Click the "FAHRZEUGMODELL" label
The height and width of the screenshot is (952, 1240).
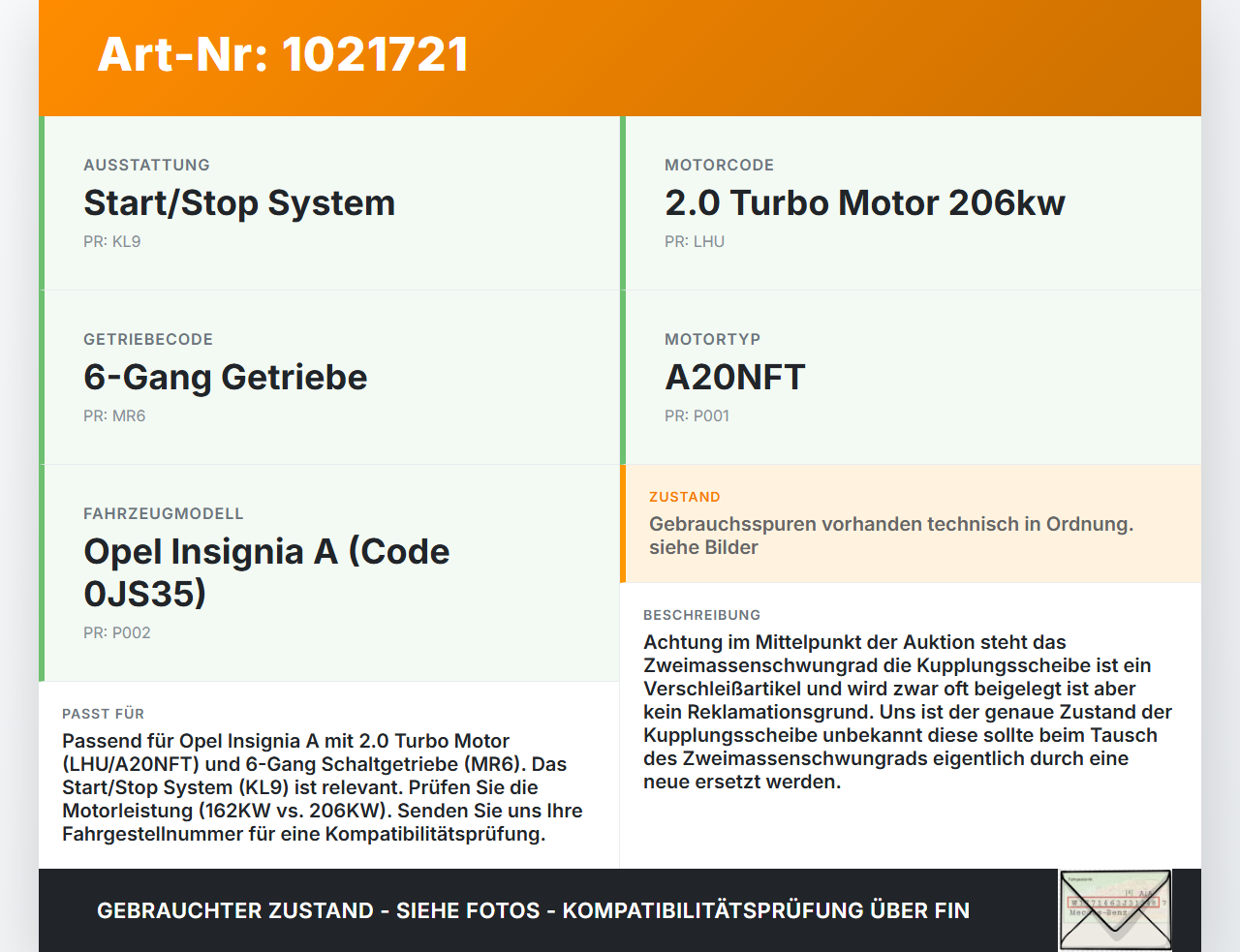164,513
